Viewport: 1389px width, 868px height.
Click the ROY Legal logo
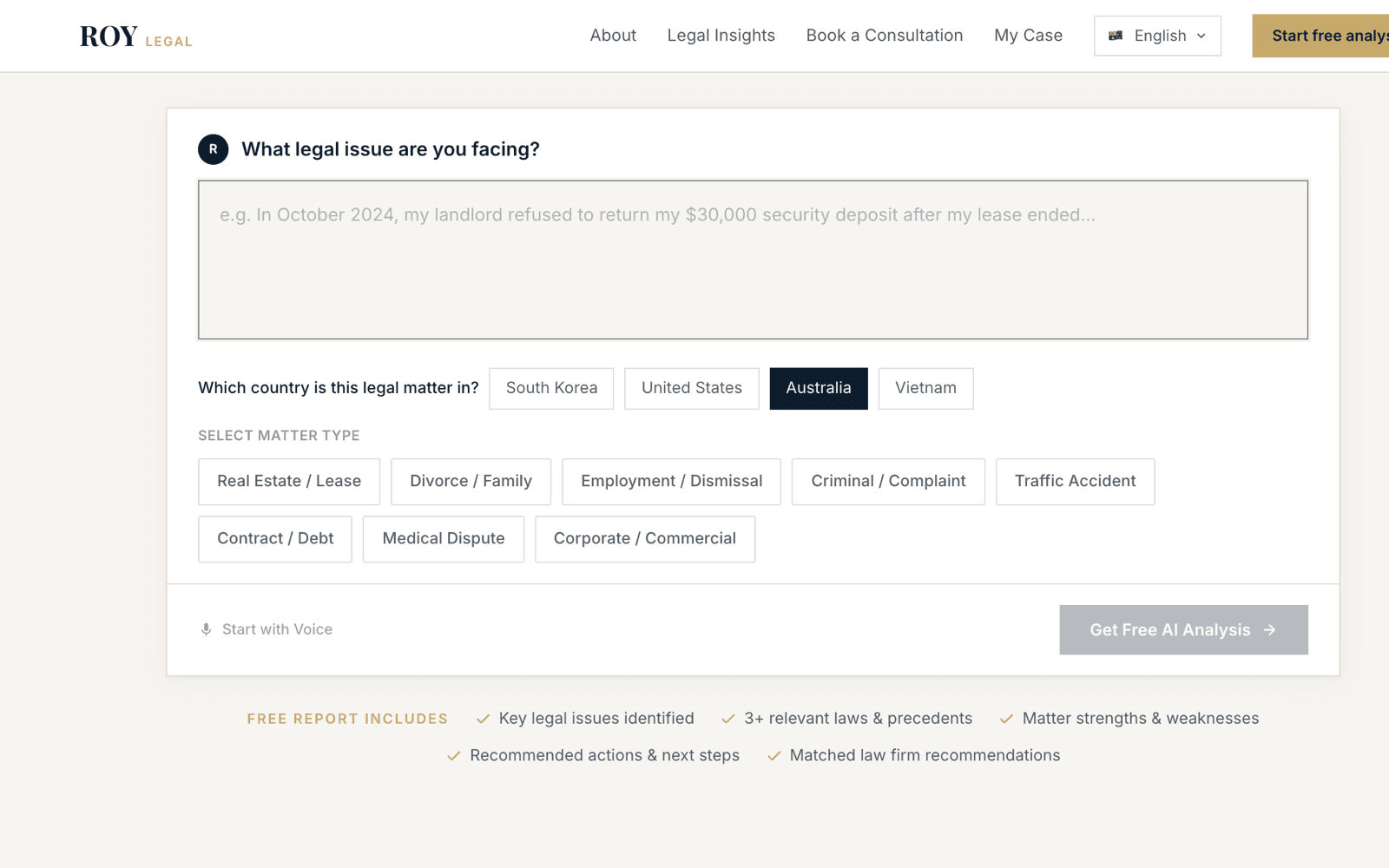click(136, 36)
